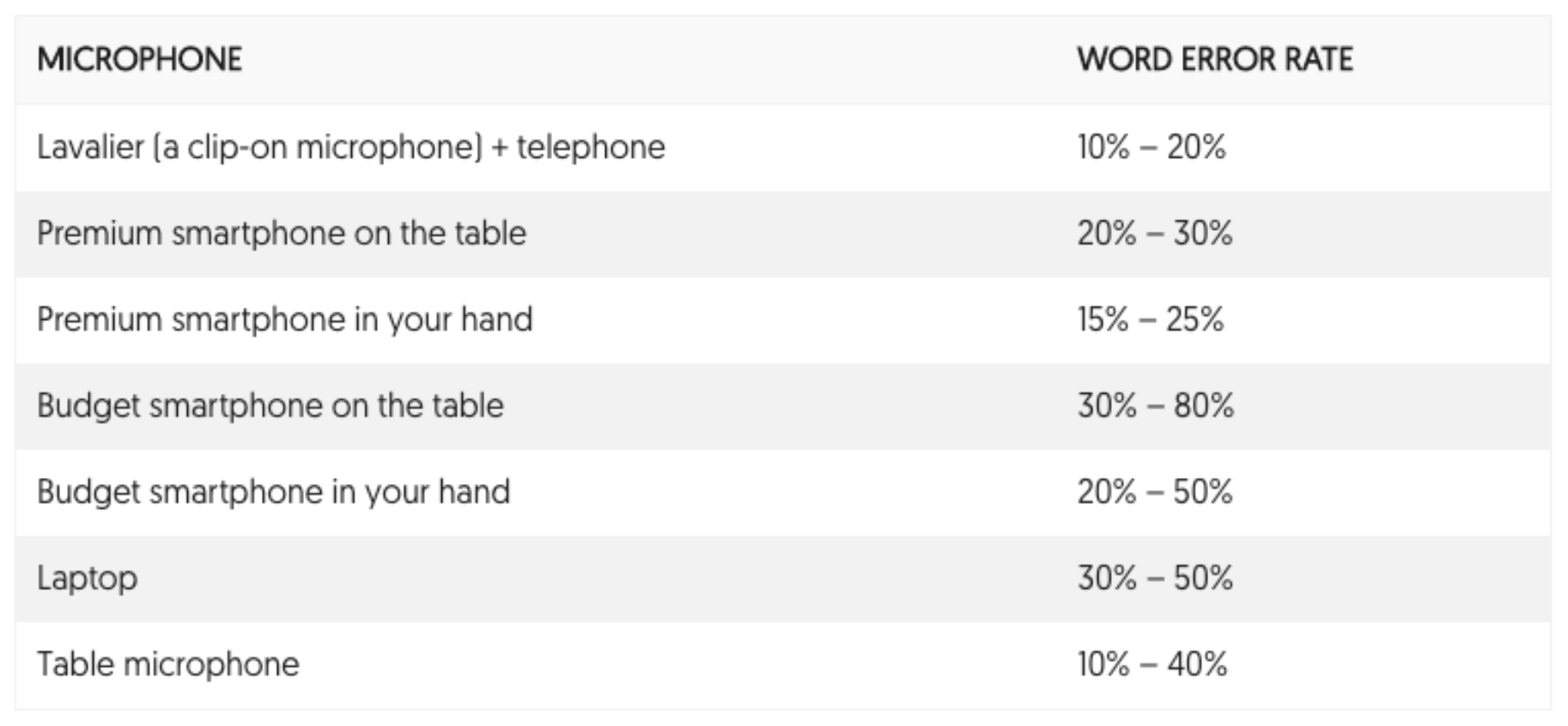Click the word Premium in the second row

click(99, 233)
